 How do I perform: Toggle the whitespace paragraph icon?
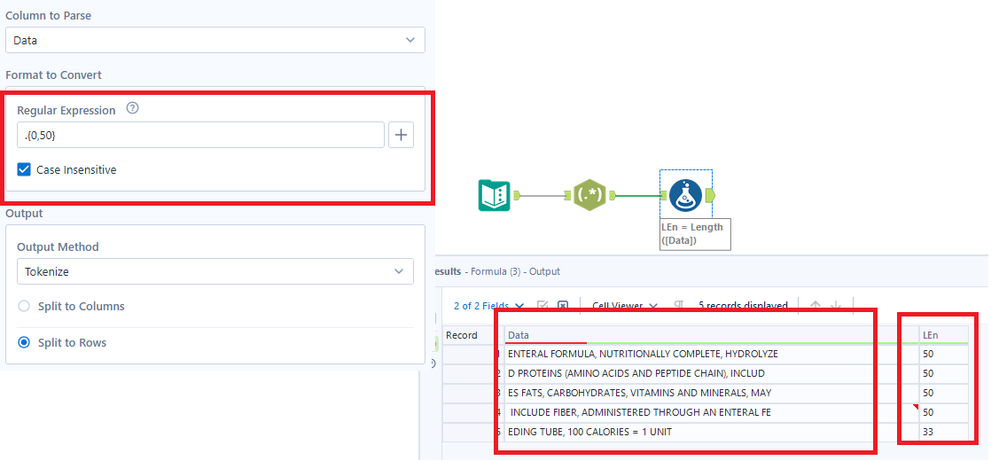tap(679, 306)
